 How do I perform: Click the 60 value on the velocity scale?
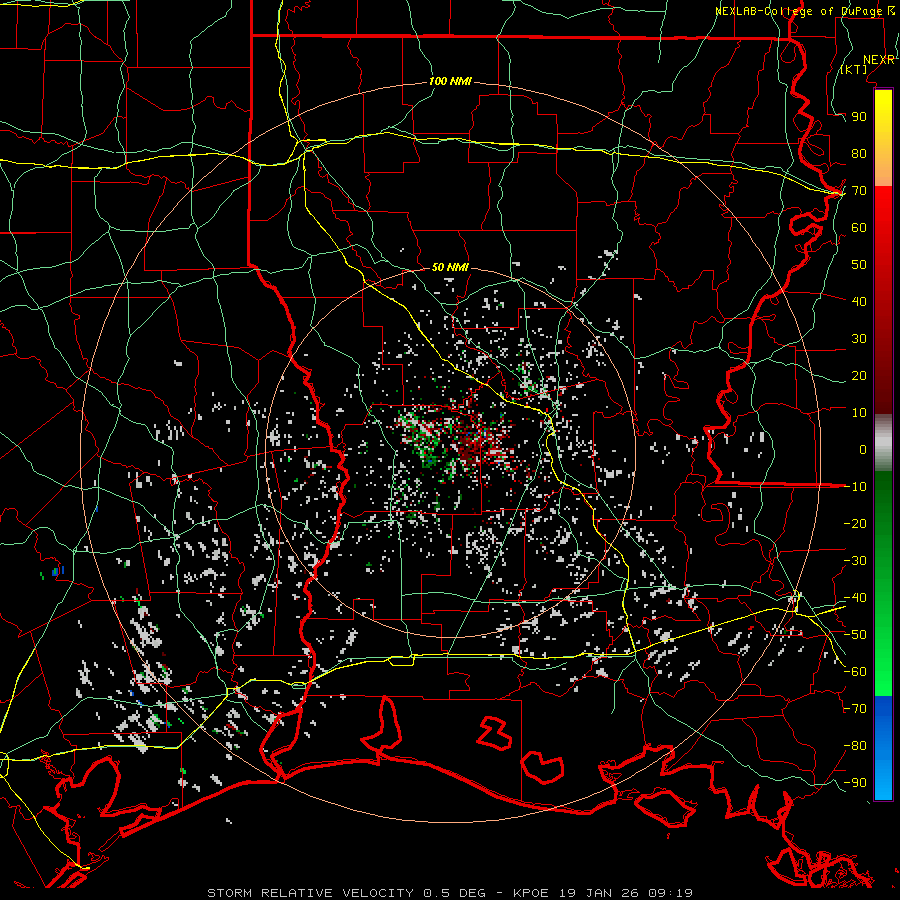[x=859, y=227]
